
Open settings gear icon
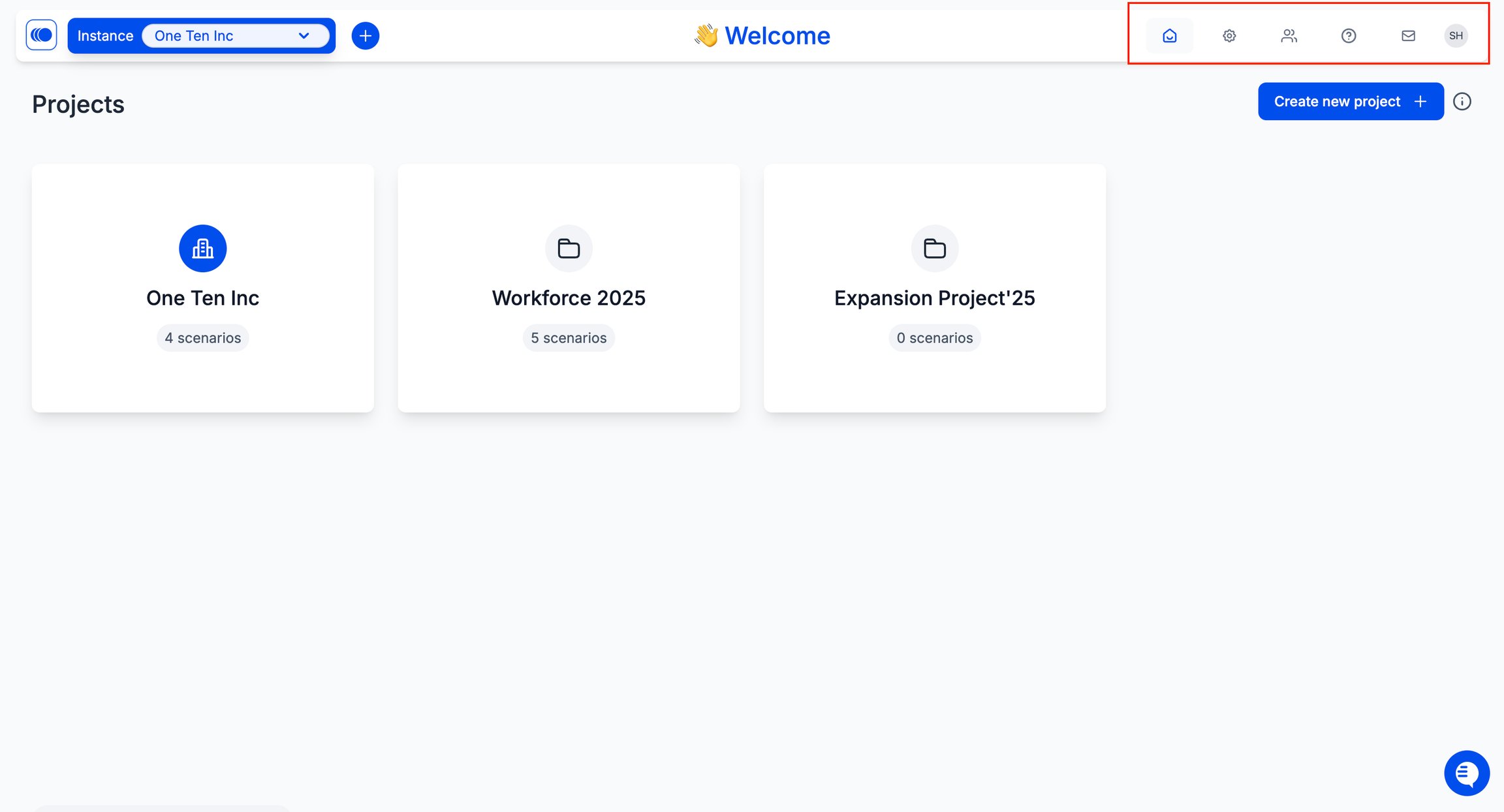(1229, 36)
